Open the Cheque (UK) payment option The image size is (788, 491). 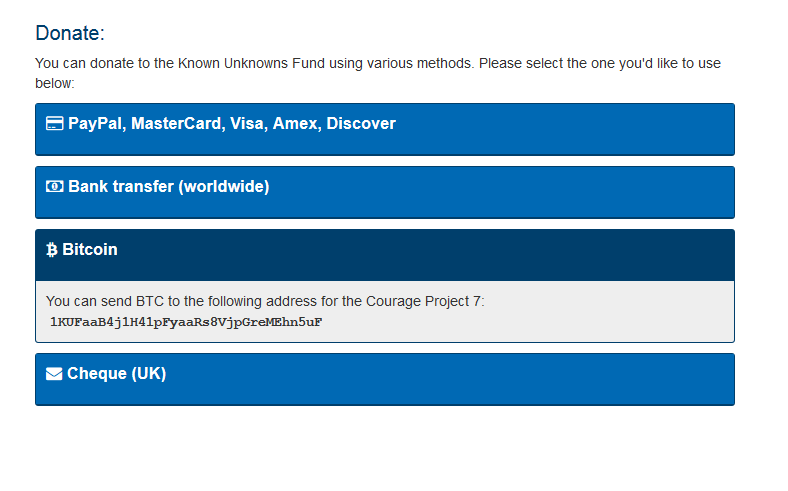[384, 379]
